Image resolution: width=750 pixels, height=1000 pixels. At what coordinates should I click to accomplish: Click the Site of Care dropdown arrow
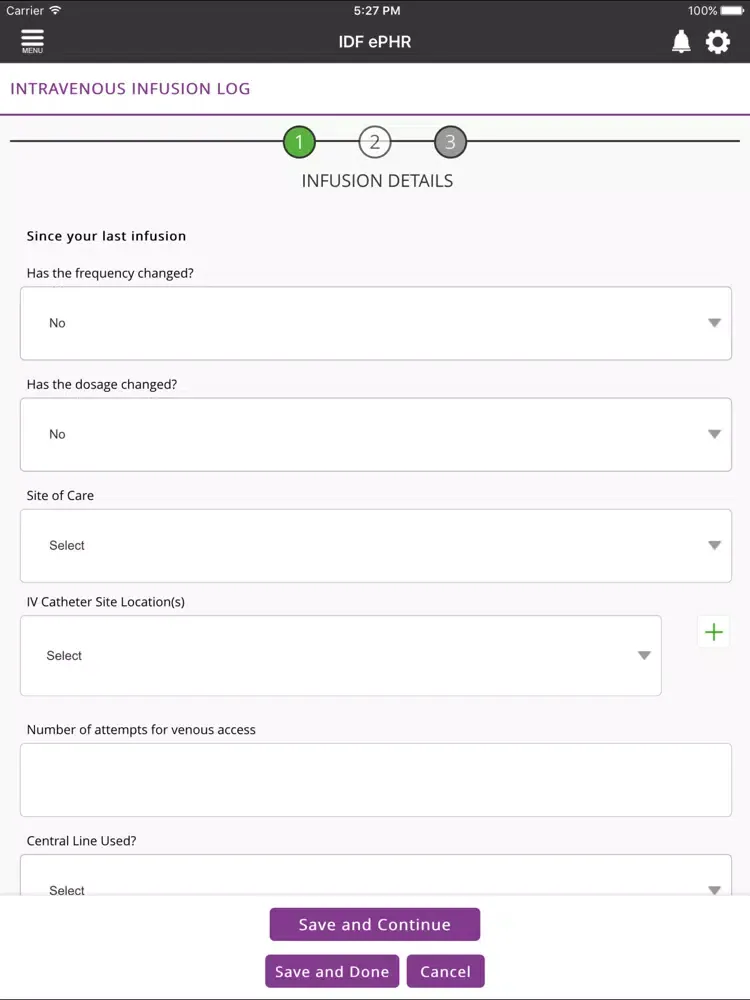pos(714,546)
